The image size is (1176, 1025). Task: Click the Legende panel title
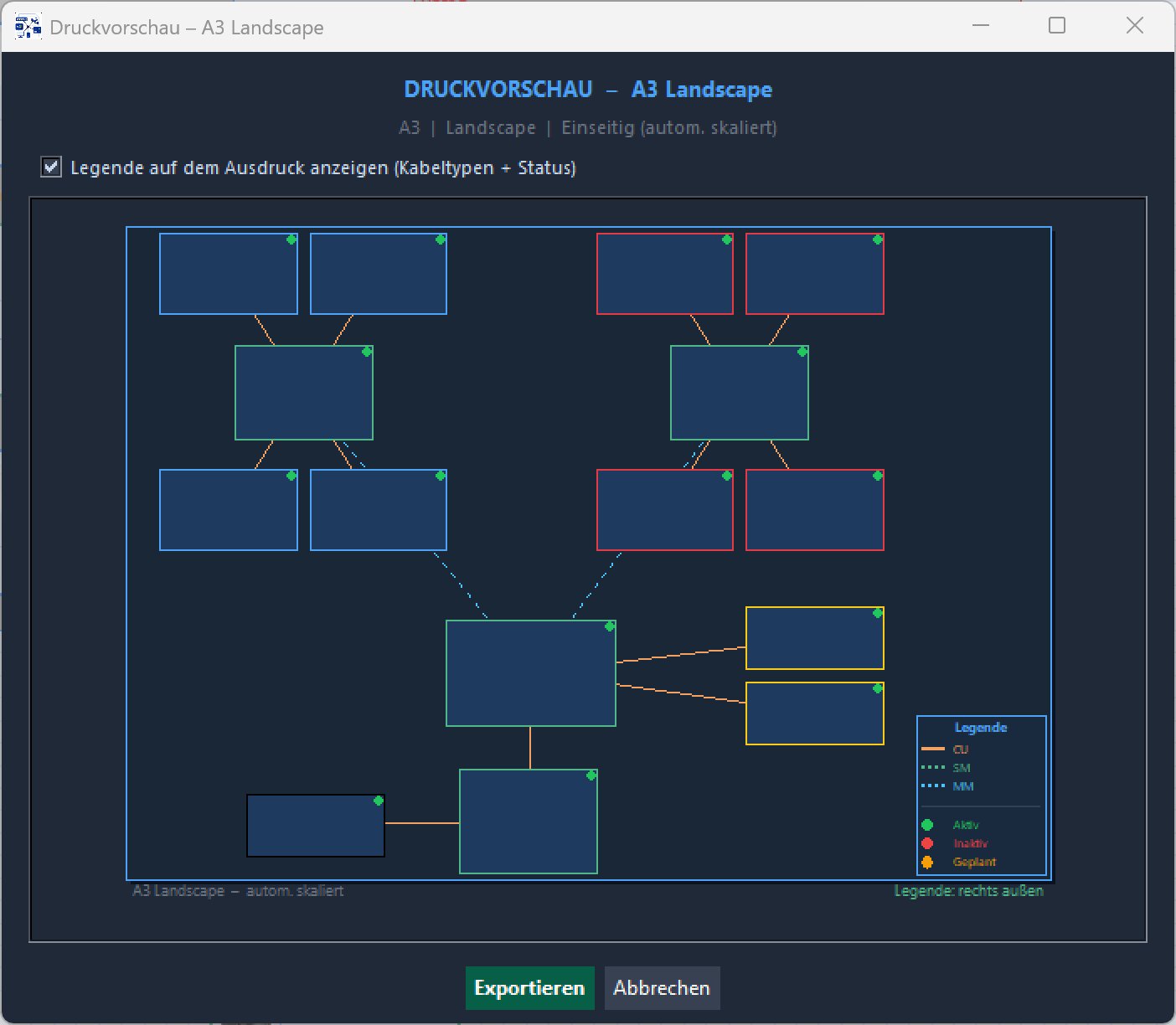pyautogui.click(x=981, y=728)
